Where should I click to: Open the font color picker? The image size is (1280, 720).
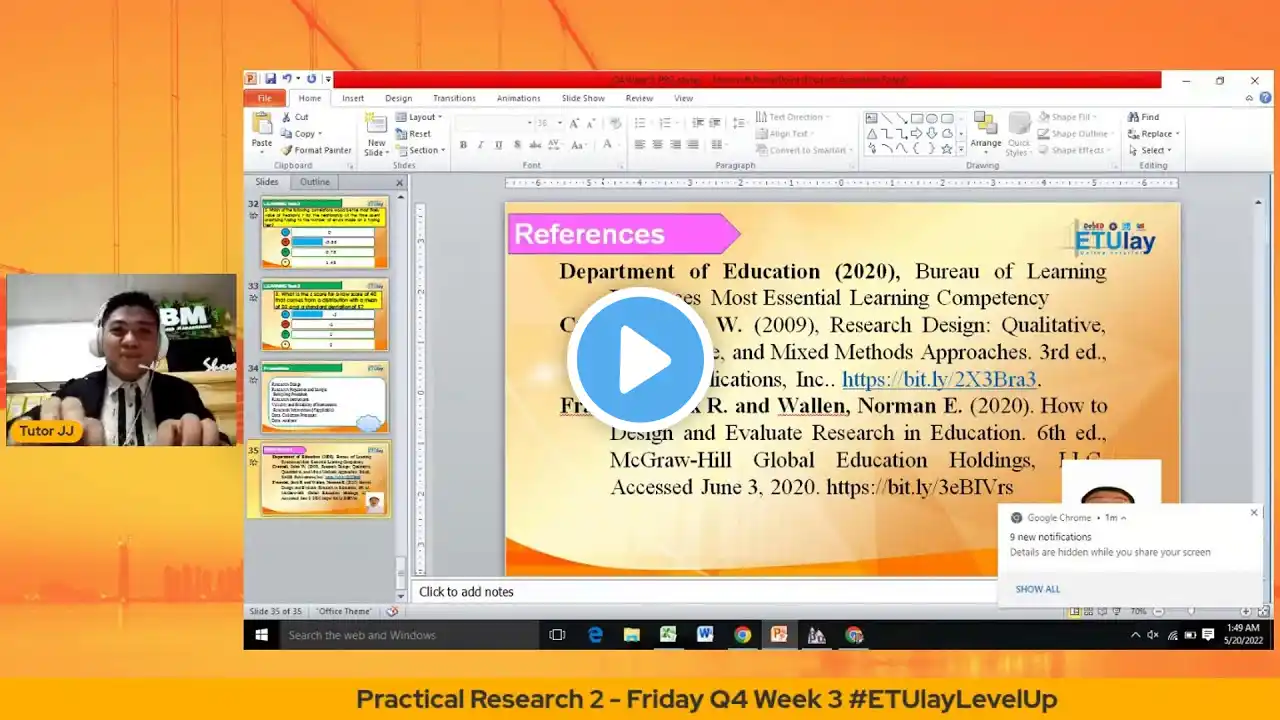(x=609, y=145)
